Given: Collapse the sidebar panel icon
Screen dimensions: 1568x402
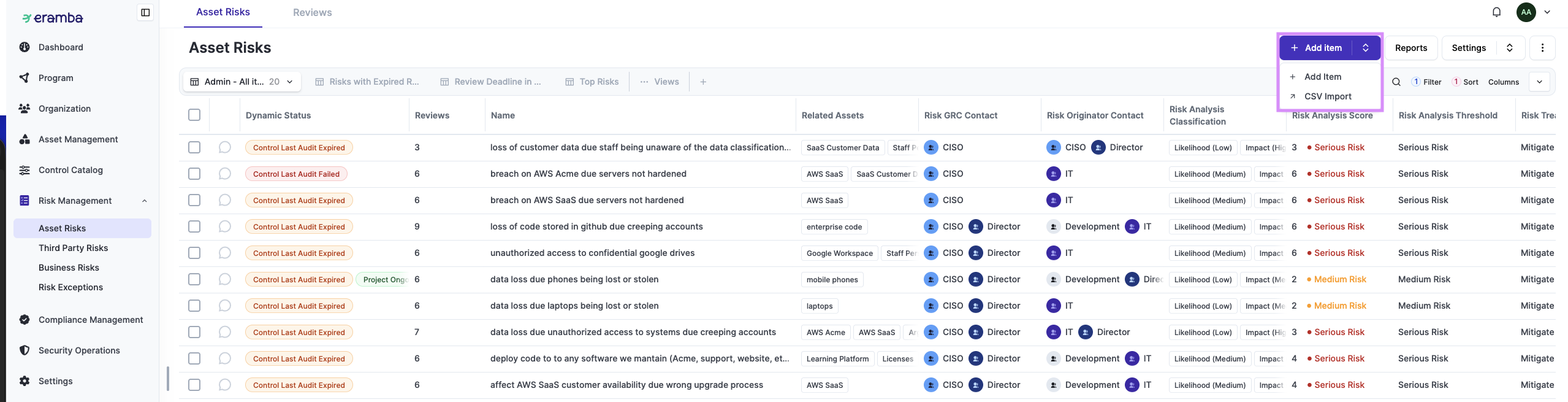Looking at the screenshot, I should tap(145, 12).
